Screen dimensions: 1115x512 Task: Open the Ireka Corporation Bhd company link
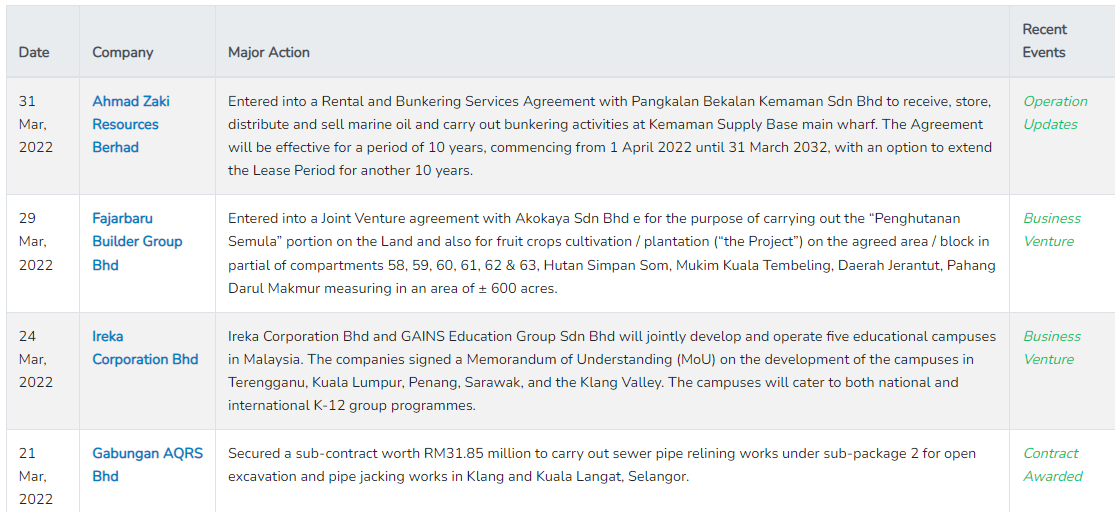(x=145, y=348)
